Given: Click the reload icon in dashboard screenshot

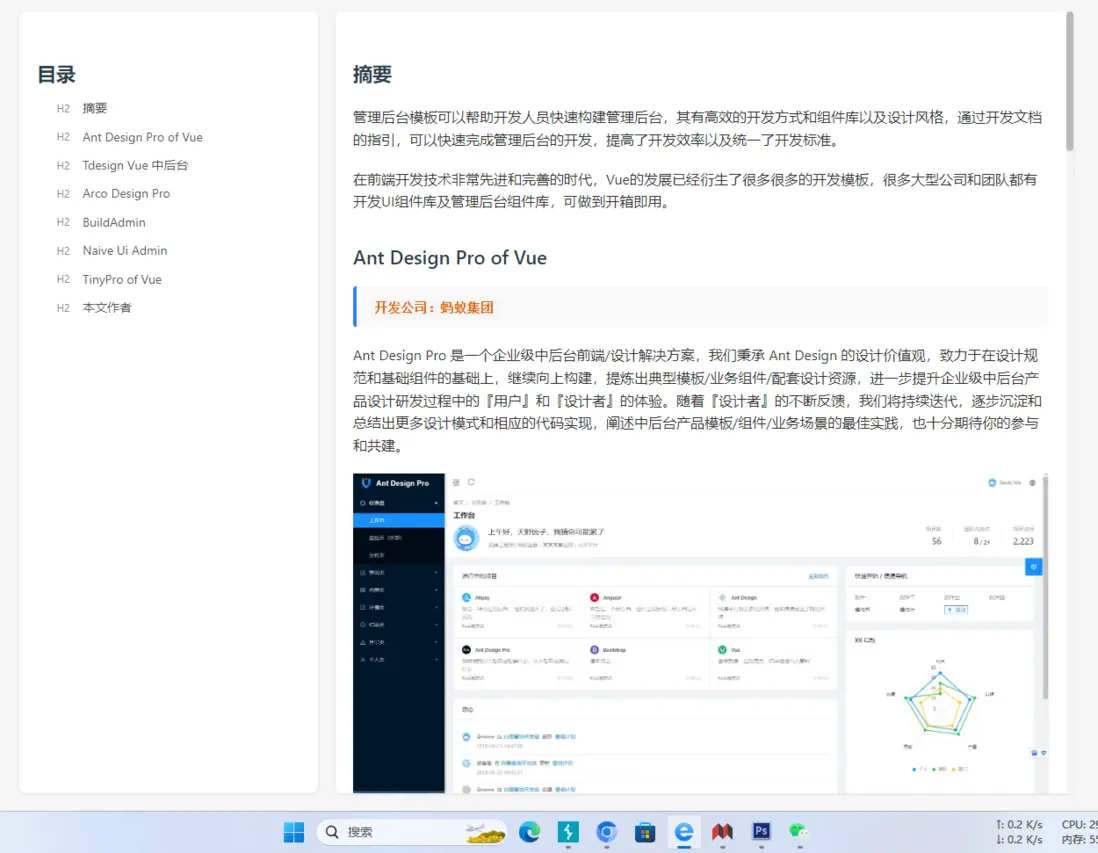Looking at the screenshot, I should click(x=471, y=482).
